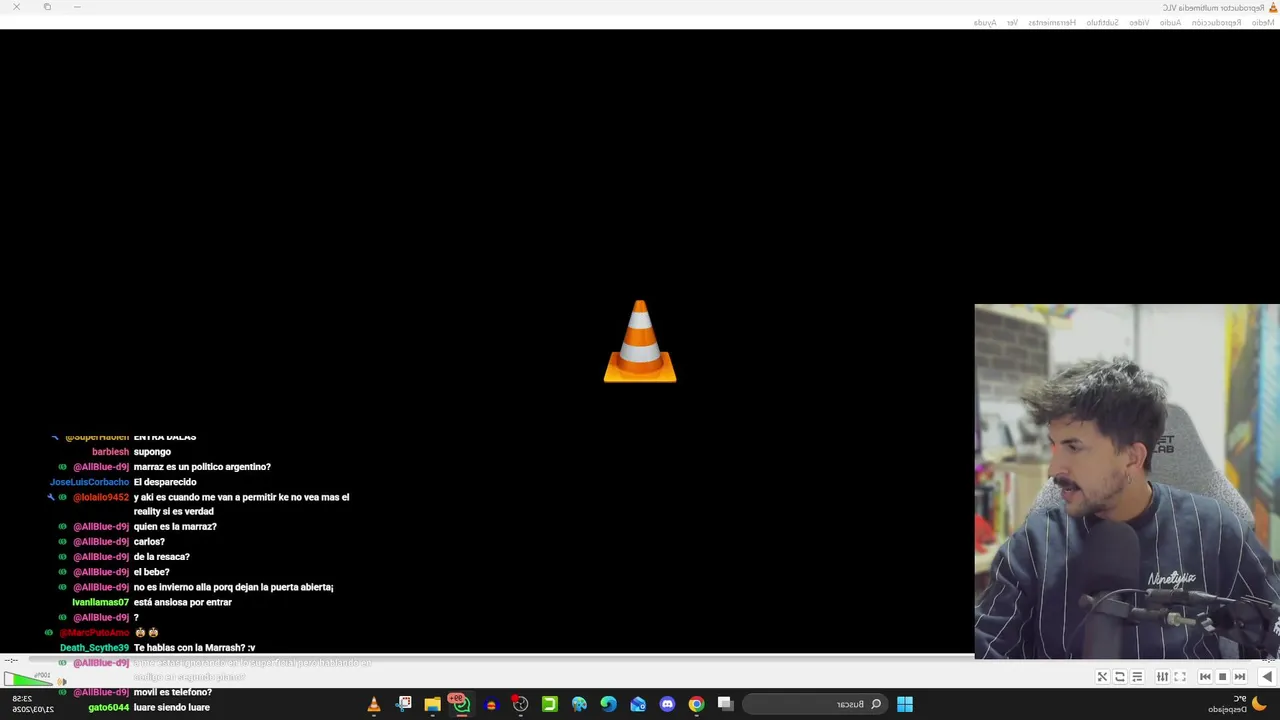The height and width of the screenshot is (720, 1280).
Task: Open the Ayuda menu
Action: point(985,22)
